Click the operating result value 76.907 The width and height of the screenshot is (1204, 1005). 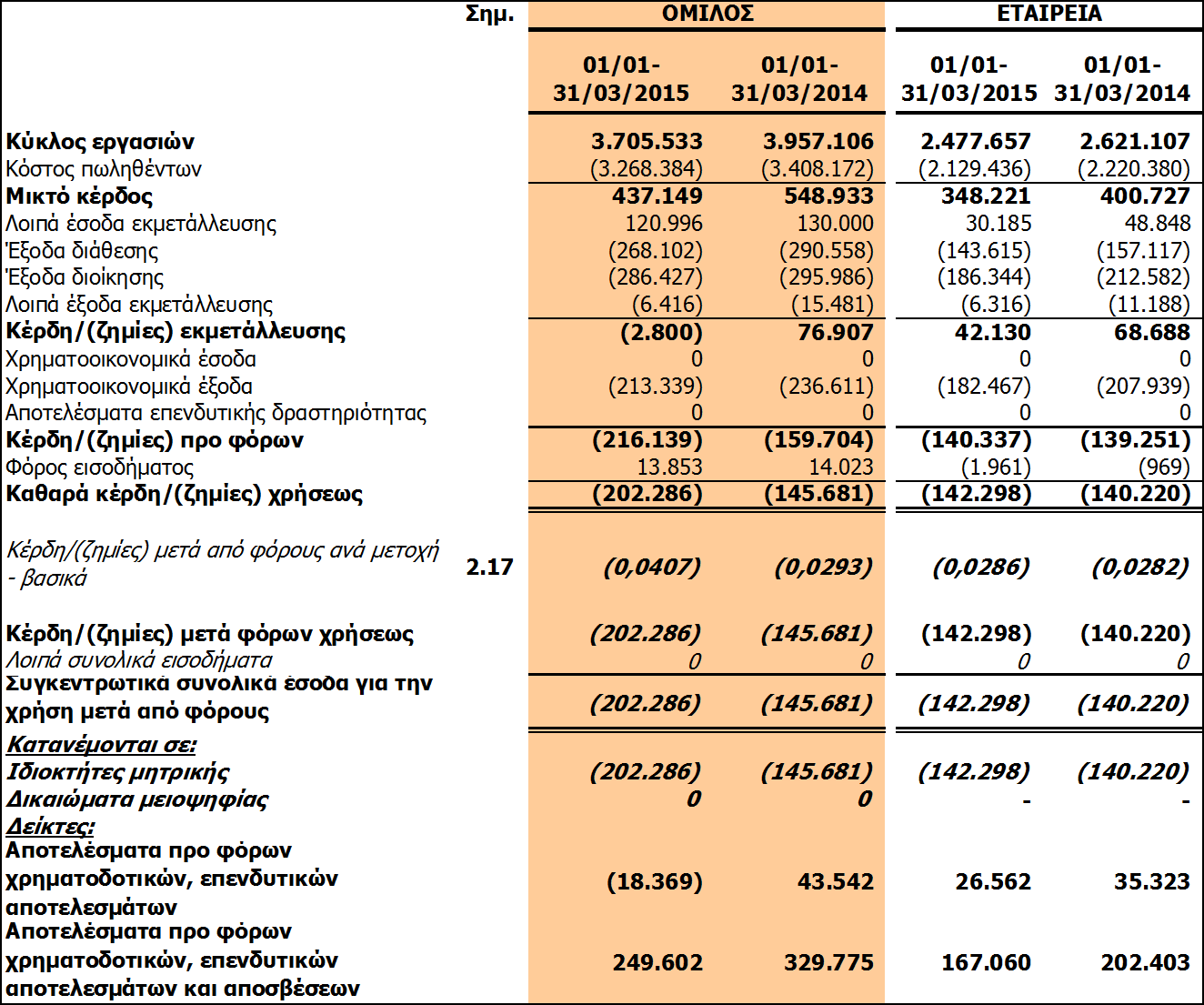tap(836, 332)
